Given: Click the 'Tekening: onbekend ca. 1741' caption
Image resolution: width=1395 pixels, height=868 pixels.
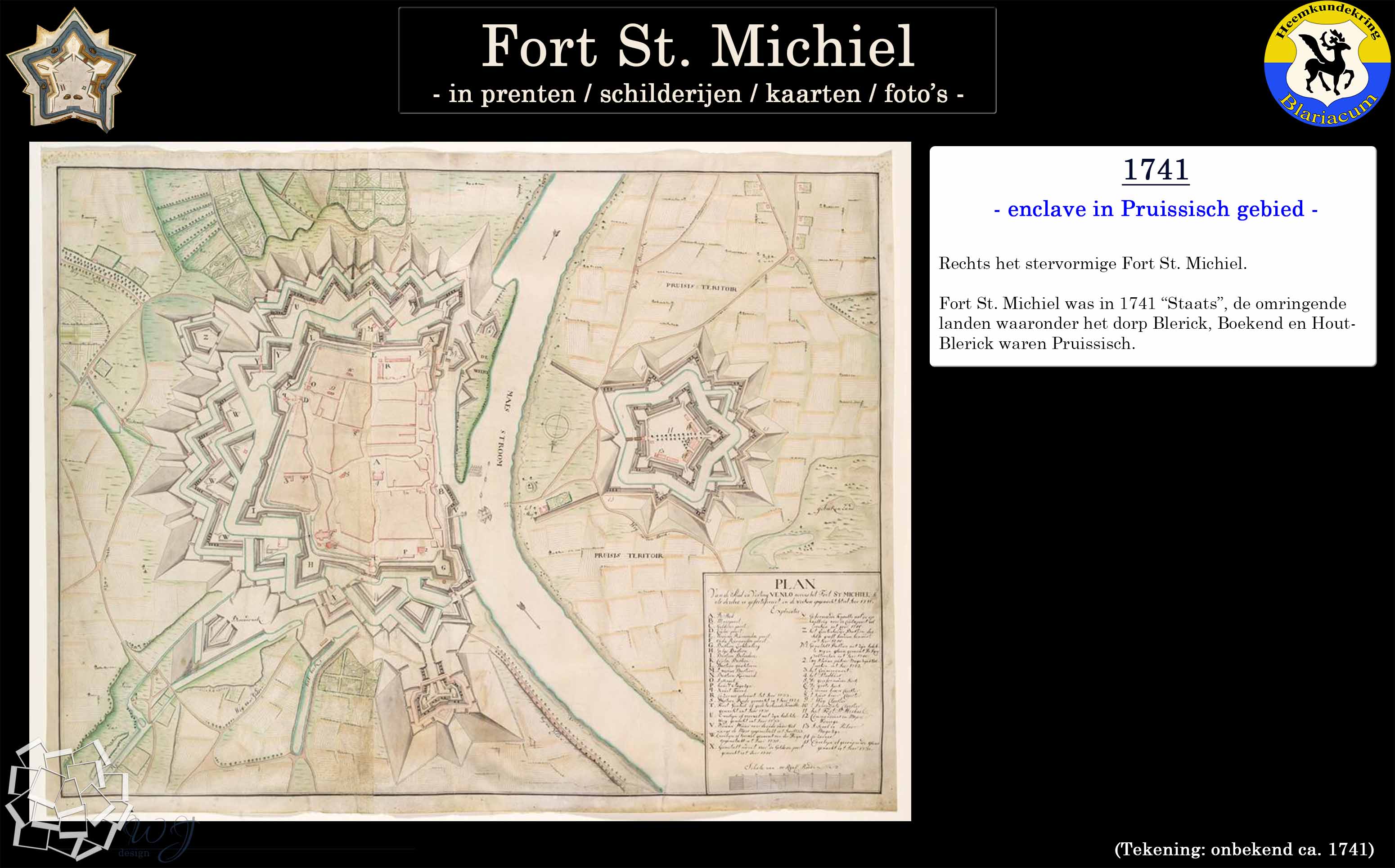Looking at the screenshot, I should tap(1244, 849).
